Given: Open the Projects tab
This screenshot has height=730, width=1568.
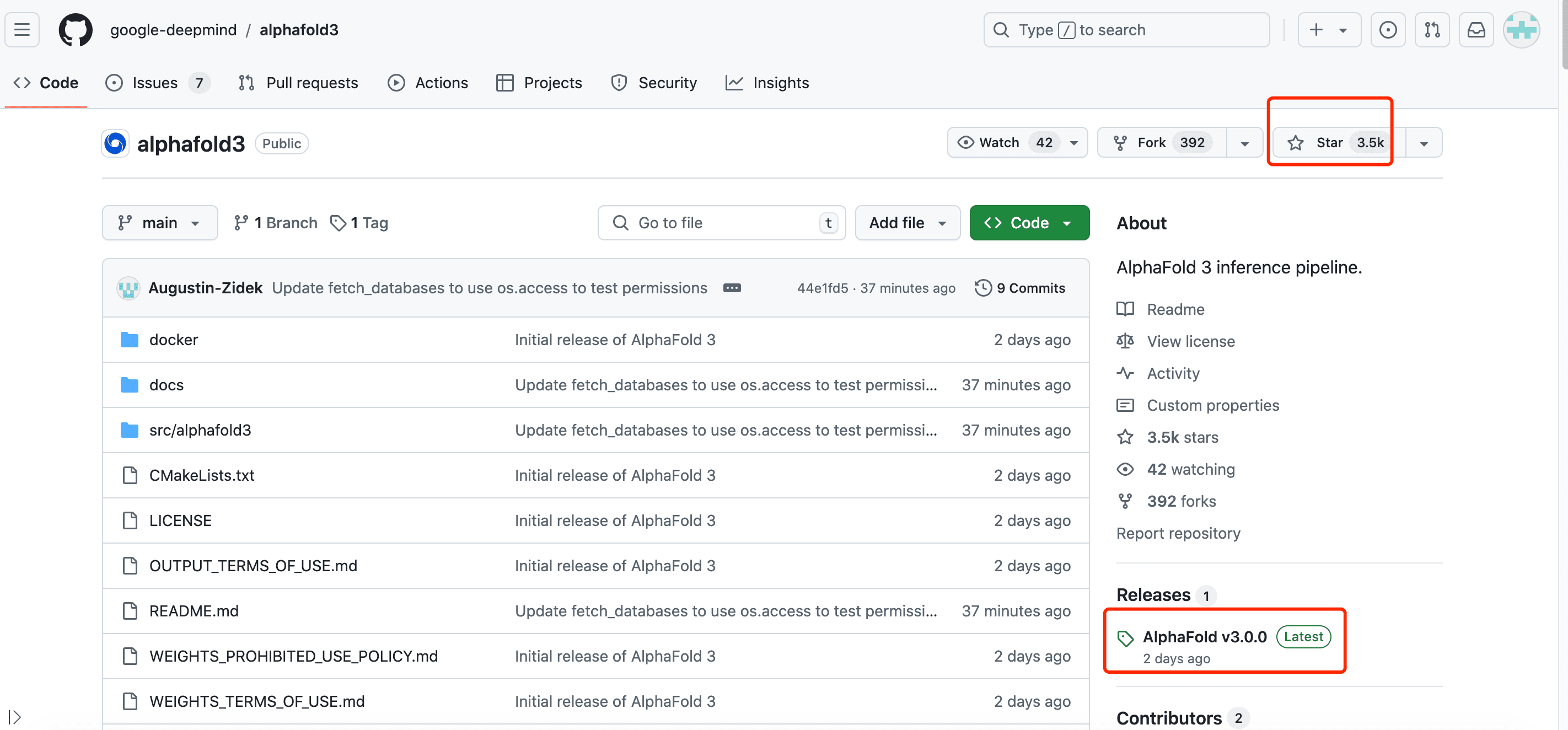Looking at the screenshot, I should point(539,83).
